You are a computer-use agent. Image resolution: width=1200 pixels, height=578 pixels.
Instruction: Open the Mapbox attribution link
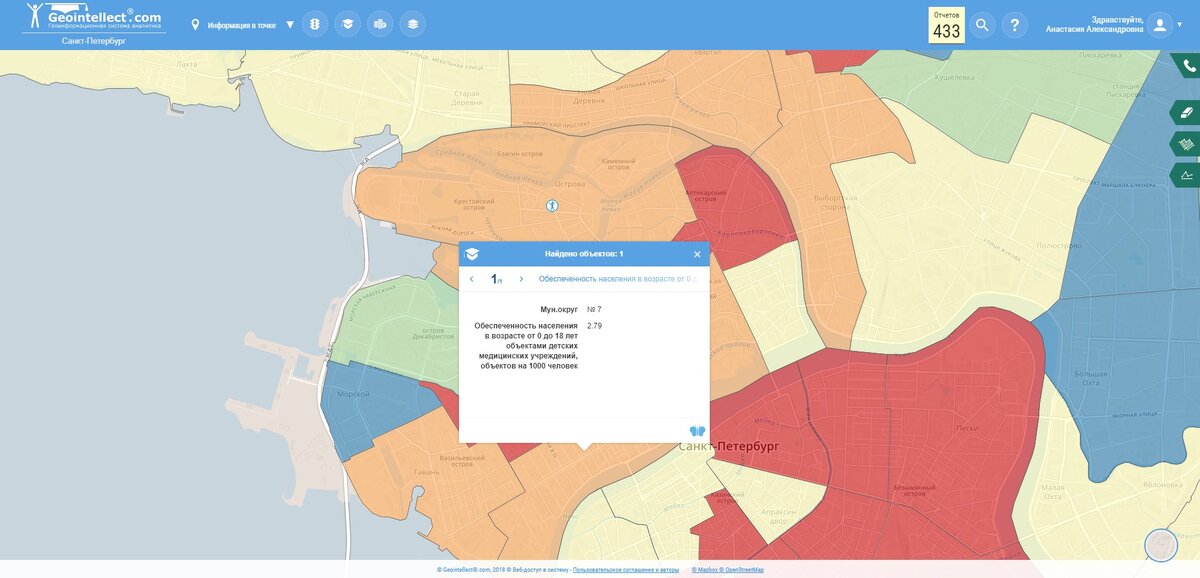point(706,570)
